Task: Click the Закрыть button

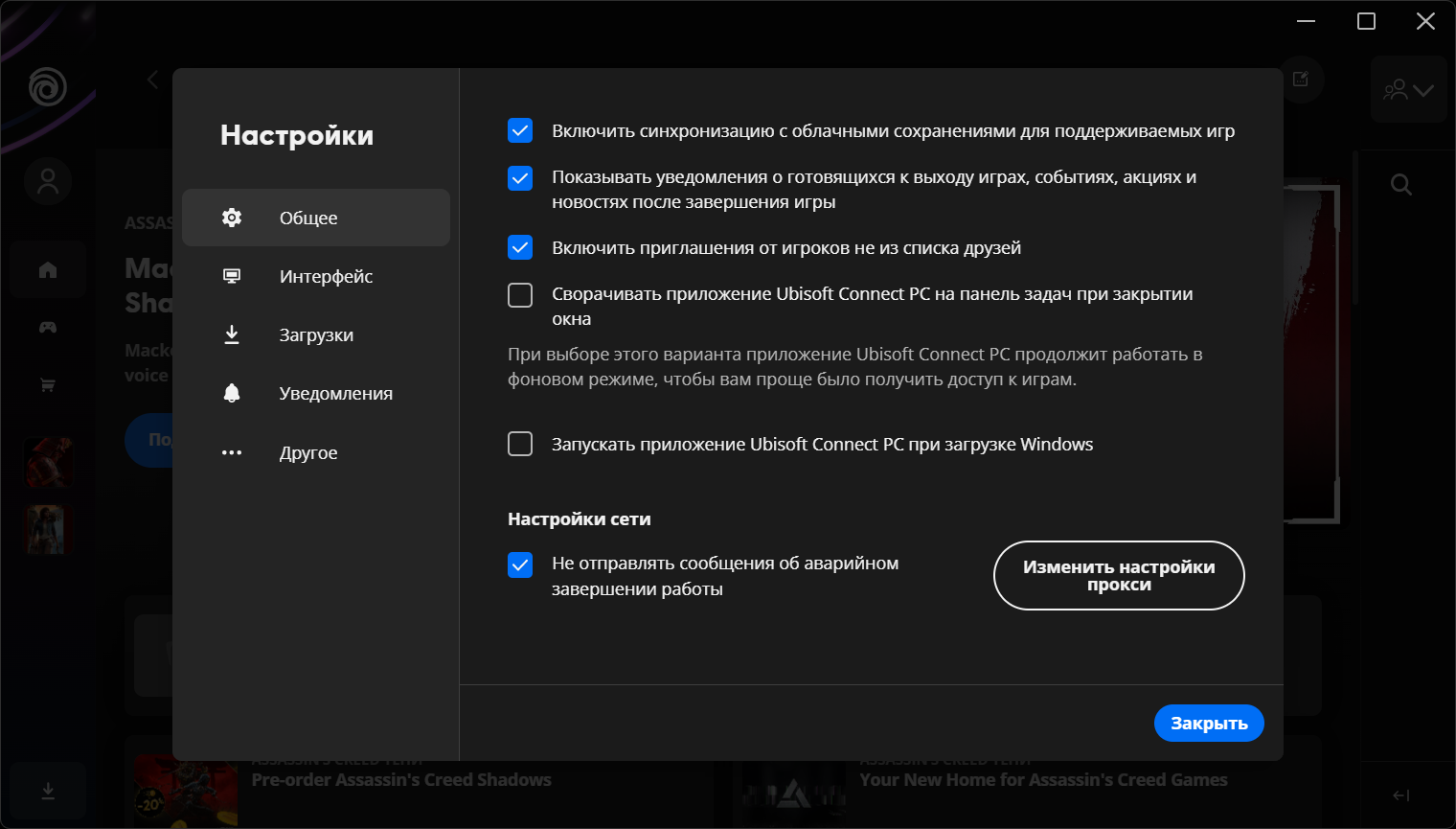Action: tap(1209, 724)
